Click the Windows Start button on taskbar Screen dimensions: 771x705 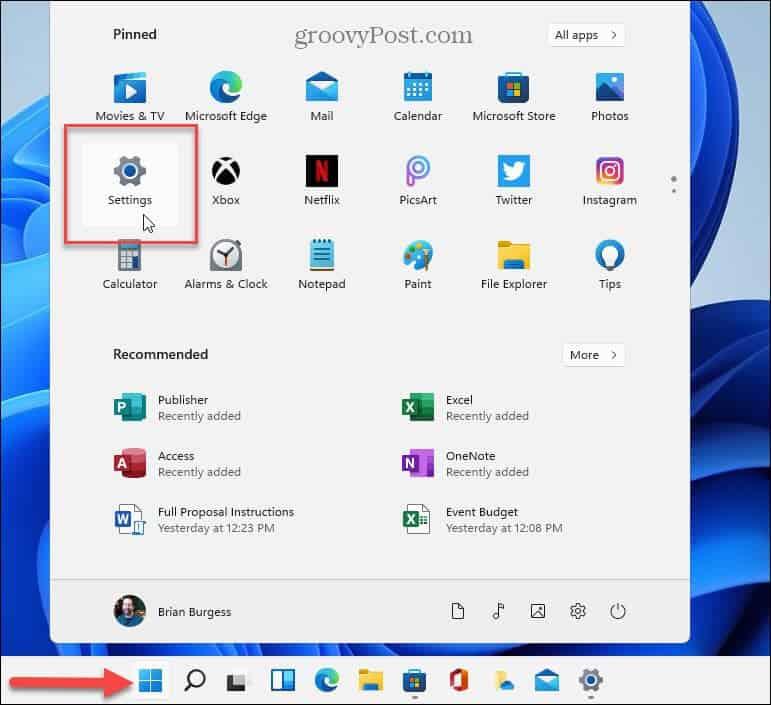click(x=150, y=682)
